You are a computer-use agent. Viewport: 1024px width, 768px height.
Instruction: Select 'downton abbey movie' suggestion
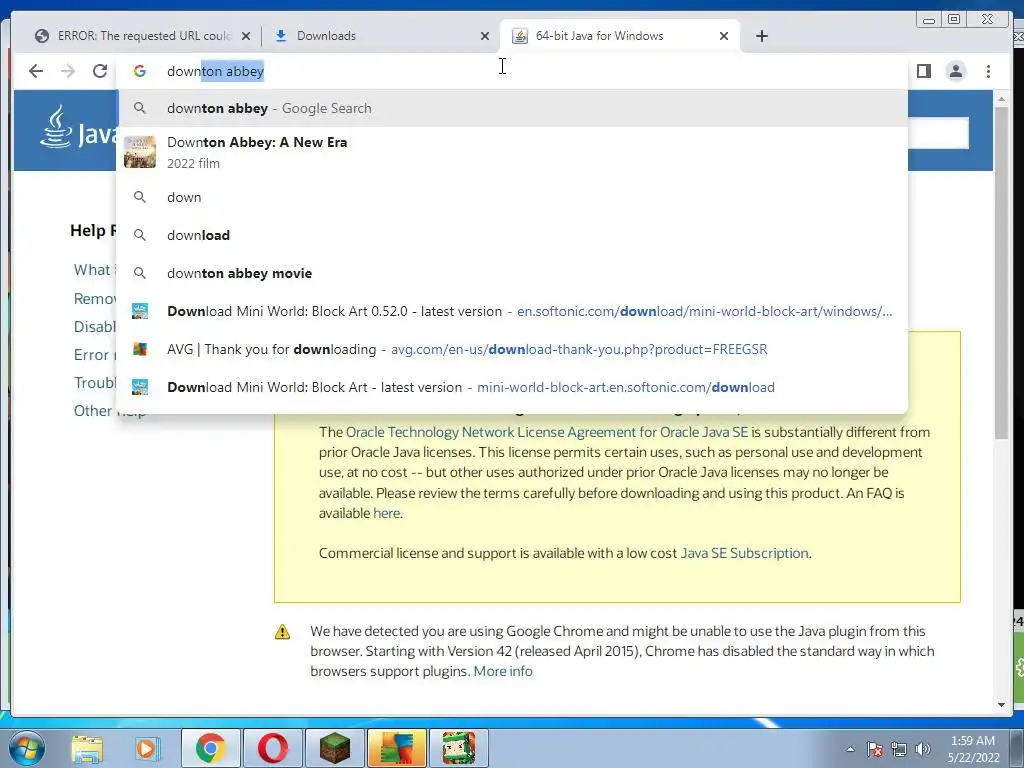[513, 273]
